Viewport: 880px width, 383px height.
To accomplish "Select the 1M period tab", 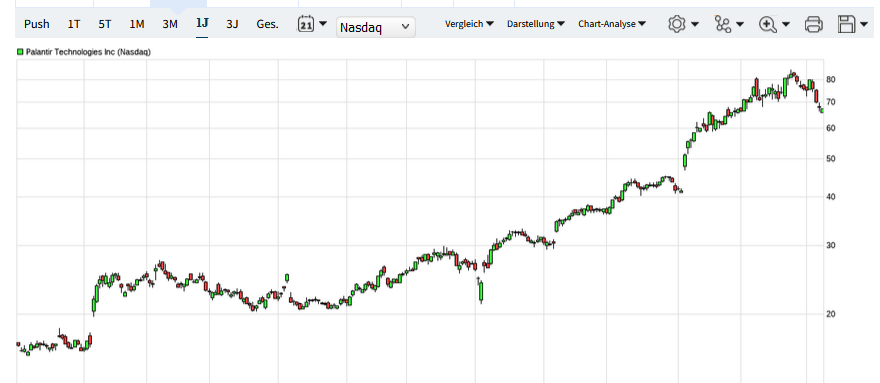I will 137,24.
